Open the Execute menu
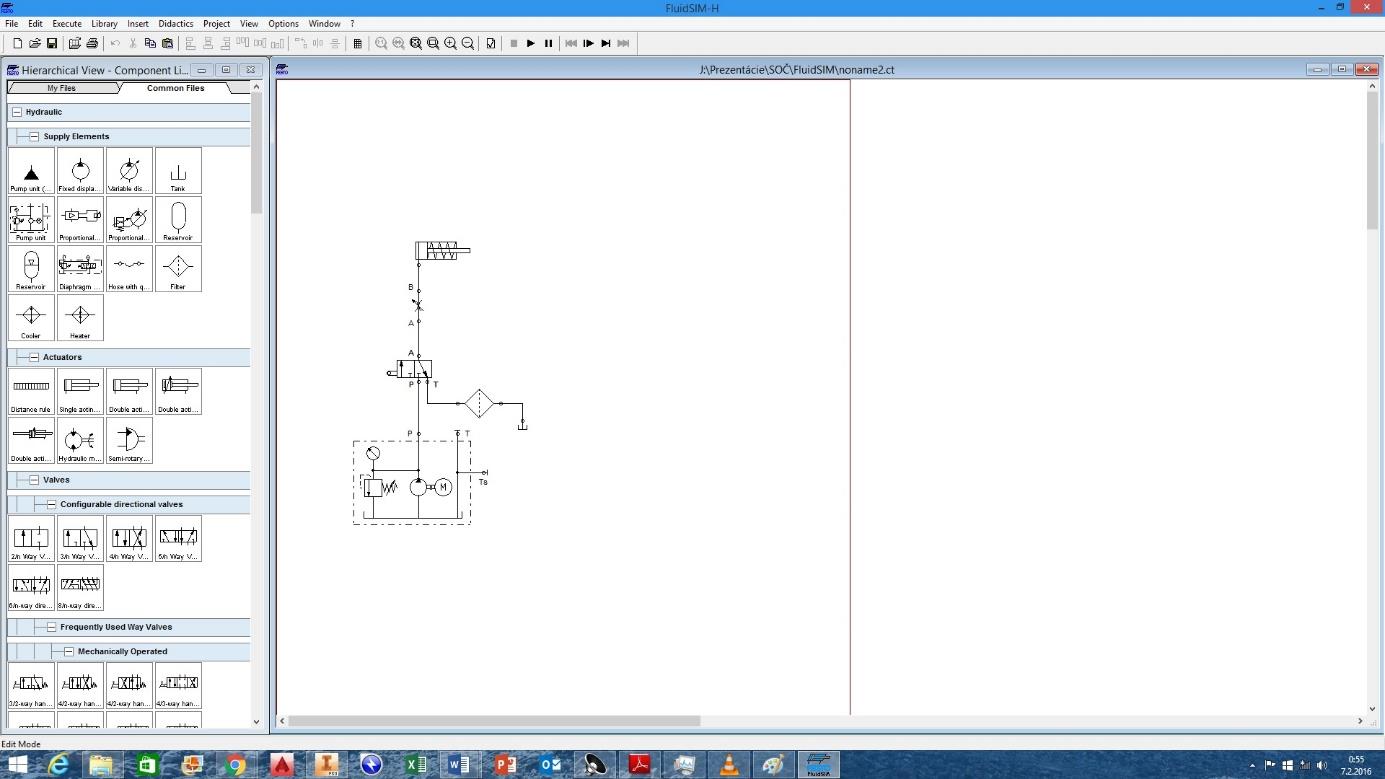This screenshot has width=1385, height=779. [x=67, y=23]
